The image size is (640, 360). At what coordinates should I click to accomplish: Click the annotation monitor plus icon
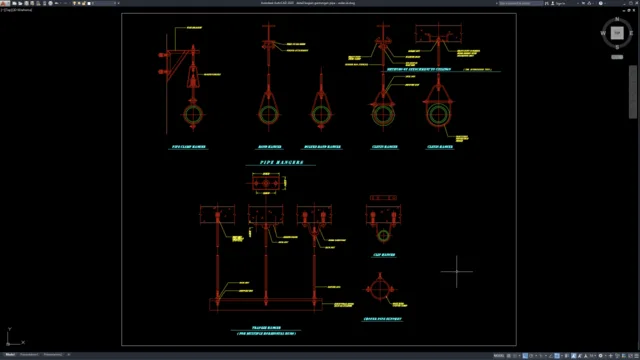611,356
